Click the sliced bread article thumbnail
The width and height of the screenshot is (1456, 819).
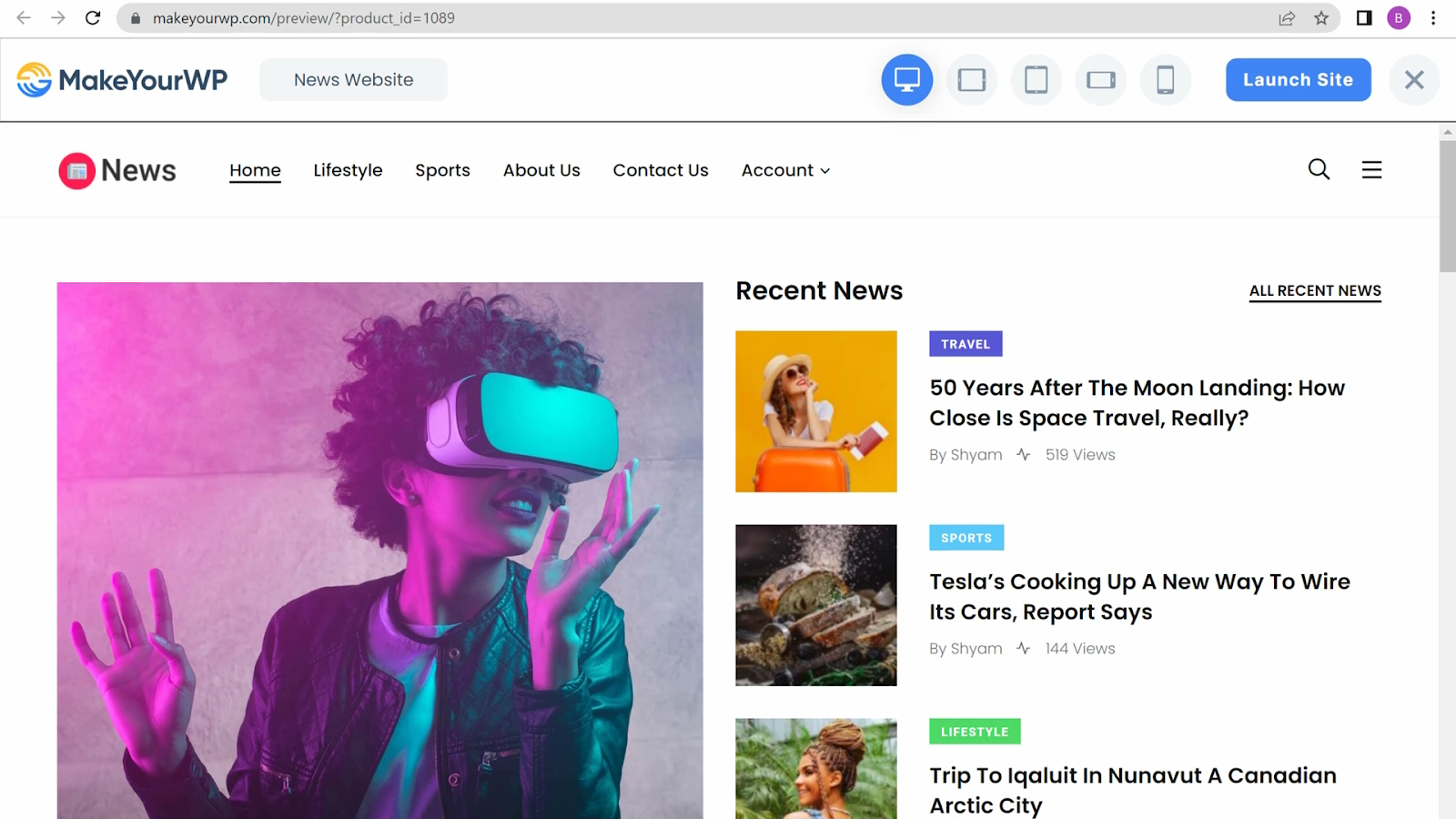[x=816, y=605]
